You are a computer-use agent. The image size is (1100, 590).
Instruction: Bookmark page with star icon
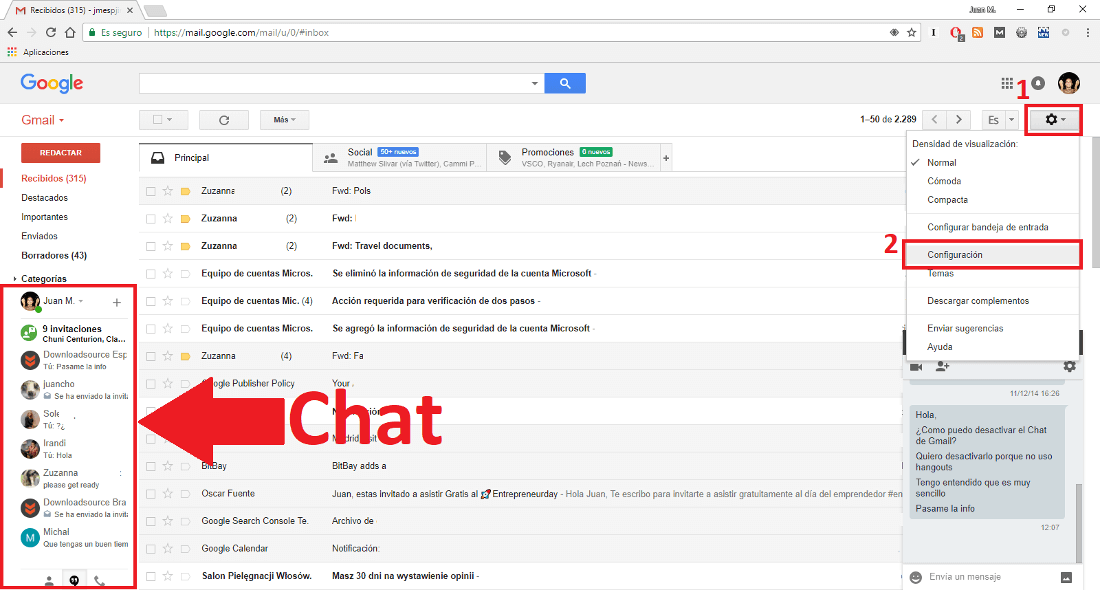[x=911, y=32]
